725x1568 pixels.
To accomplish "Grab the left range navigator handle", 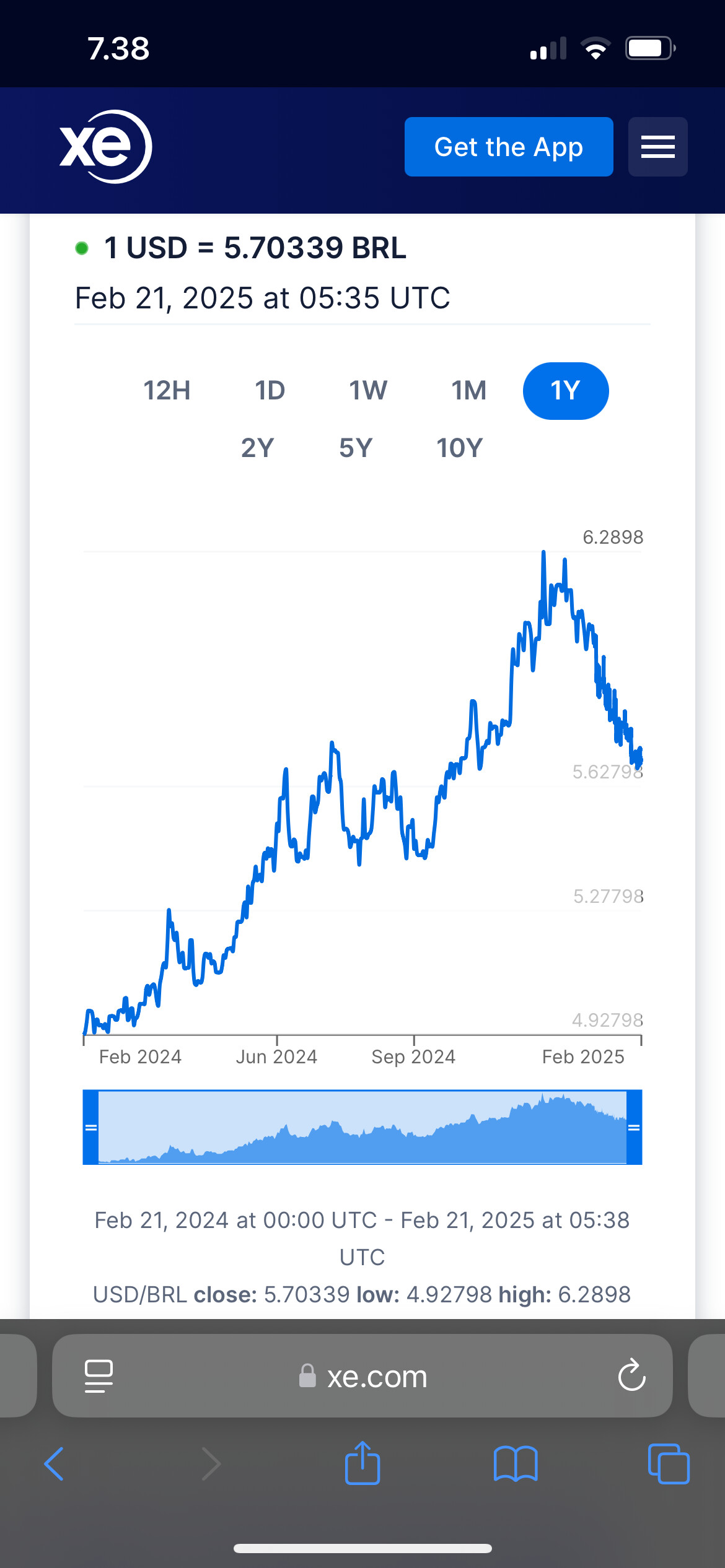I will [91, 1128].
